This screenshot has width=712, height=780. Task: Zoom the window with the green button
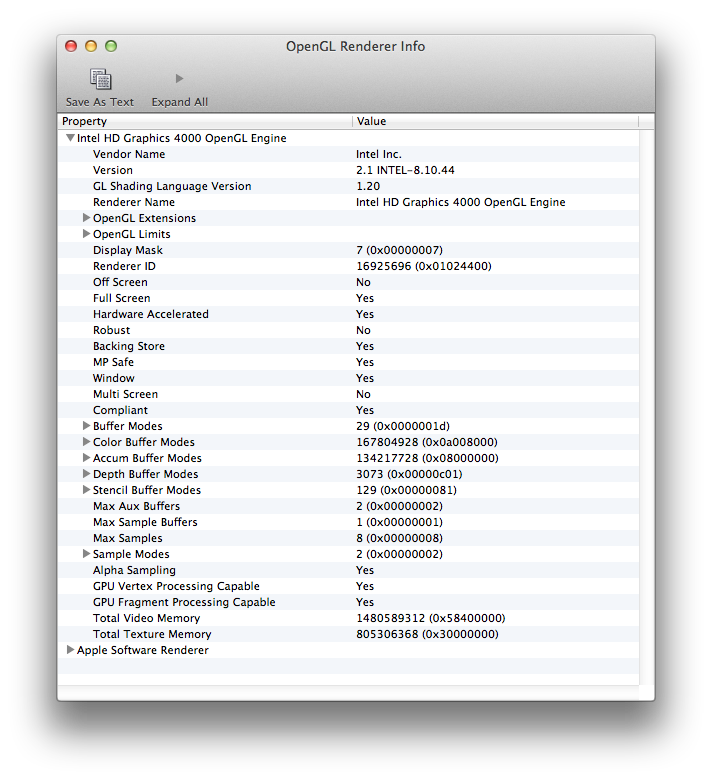111,46
